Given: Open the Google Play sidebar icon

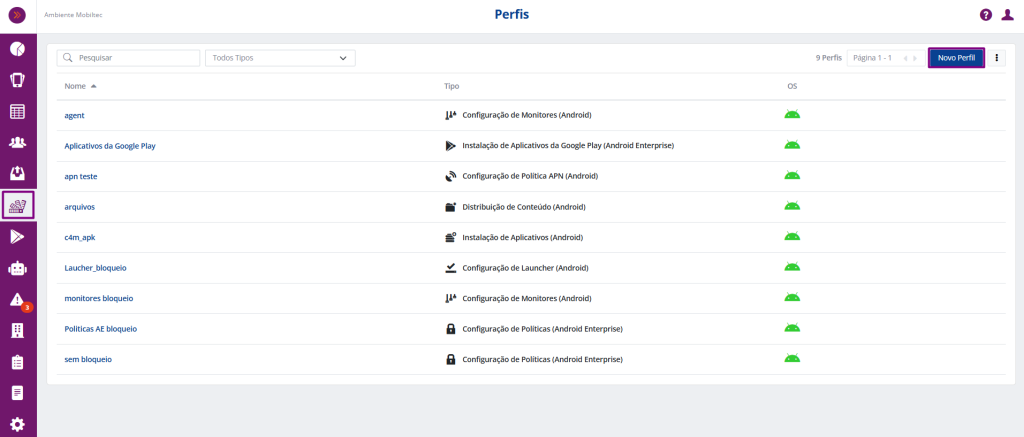Looking at the screenshot, I should click(17, 236).
